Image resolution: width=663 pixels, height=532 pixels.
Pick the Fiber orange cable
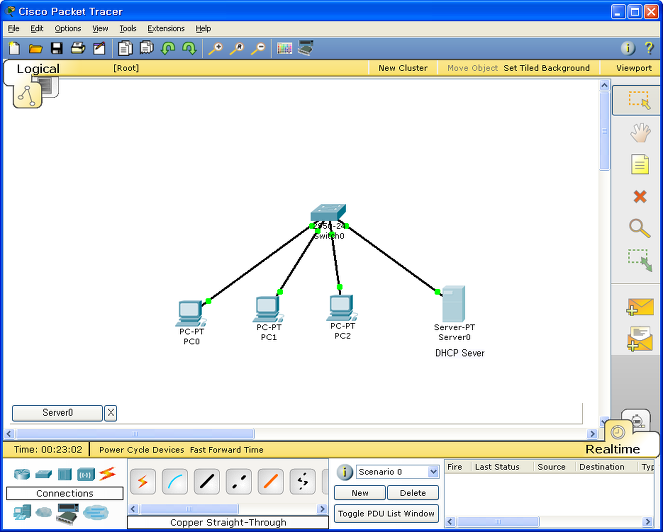(x=271, y=482)
